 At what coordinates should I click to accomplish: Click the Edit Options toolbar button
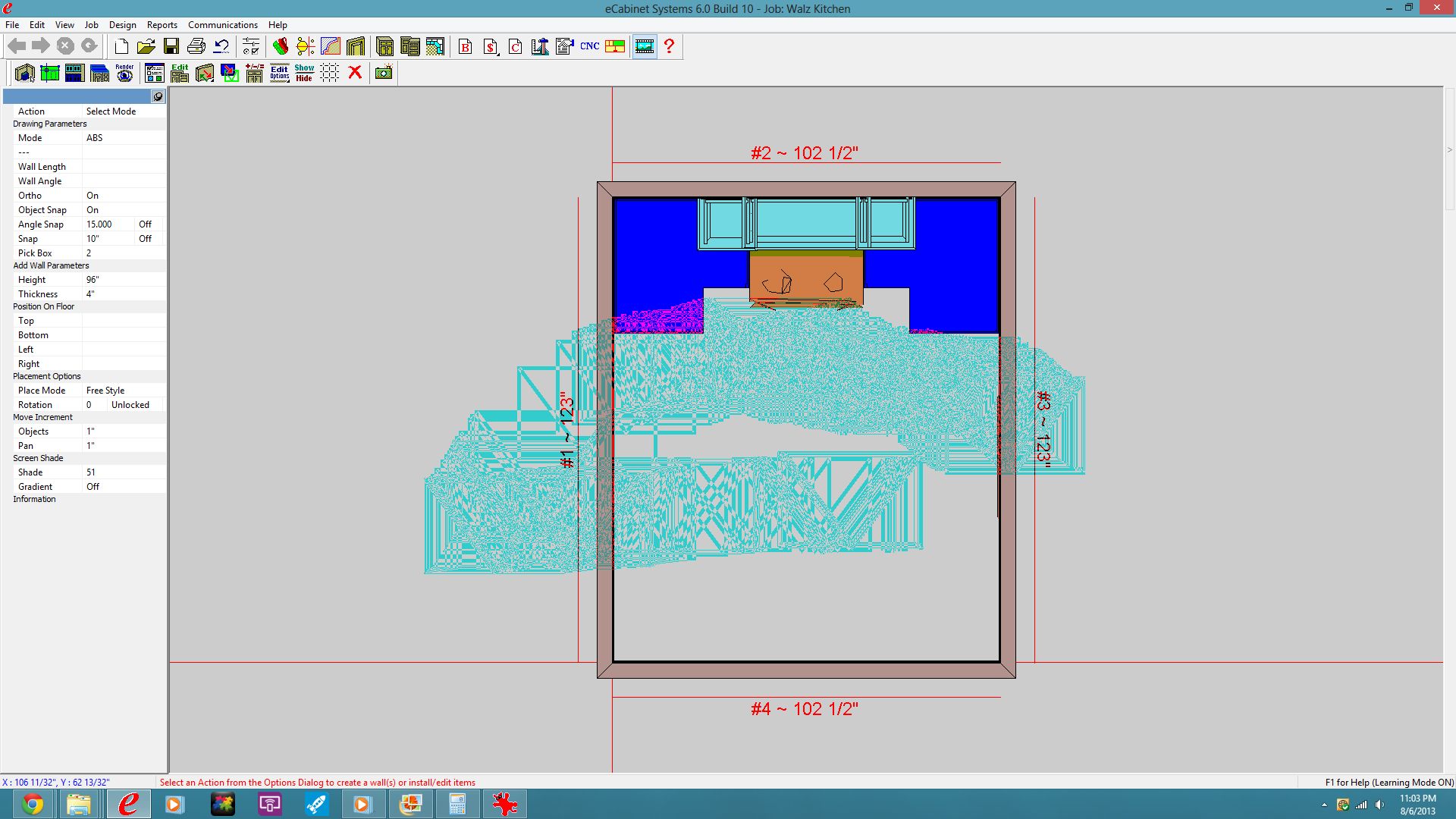[x=279, y=73]
